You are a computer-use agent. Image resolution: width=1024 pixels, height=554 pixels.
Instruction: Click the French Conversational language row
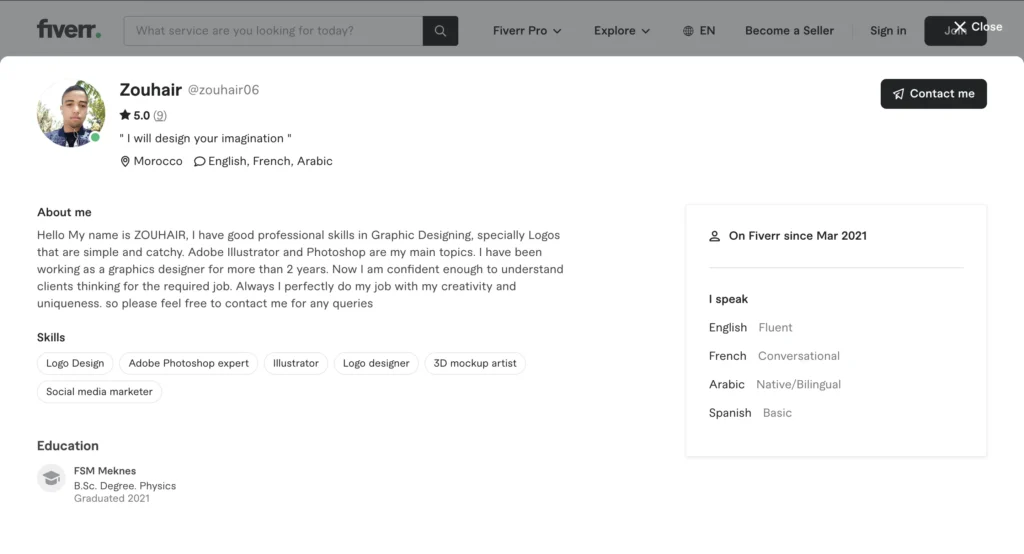click(775, 356)
